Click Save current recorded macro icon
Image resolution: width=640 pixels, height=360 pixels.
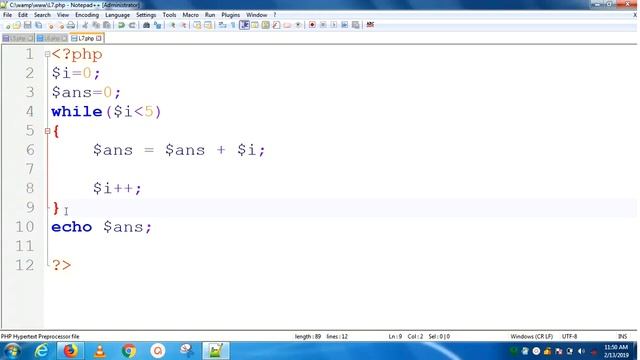[x=356, y=25]
